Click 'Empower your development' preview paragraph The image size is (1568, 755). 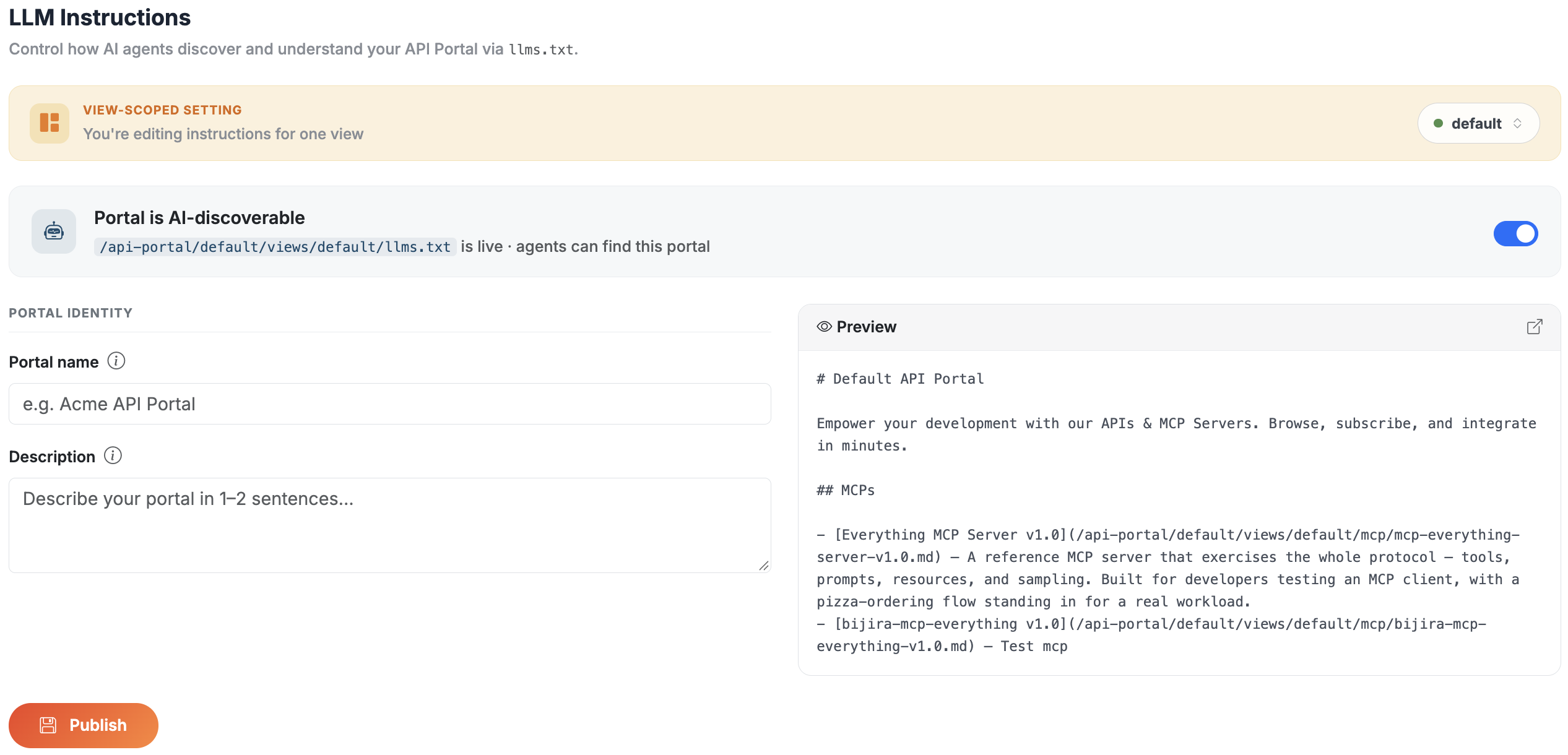[1176, 434]
